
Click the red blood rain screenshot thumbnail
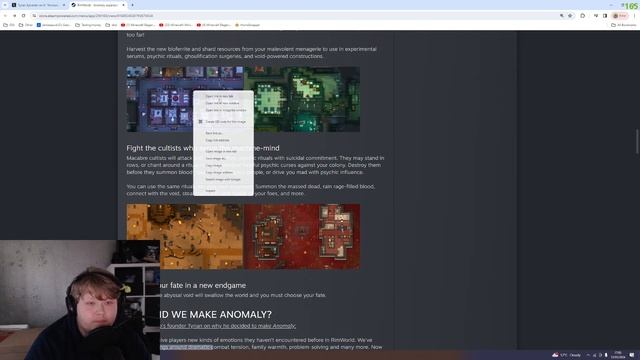[x=302, y=236]
